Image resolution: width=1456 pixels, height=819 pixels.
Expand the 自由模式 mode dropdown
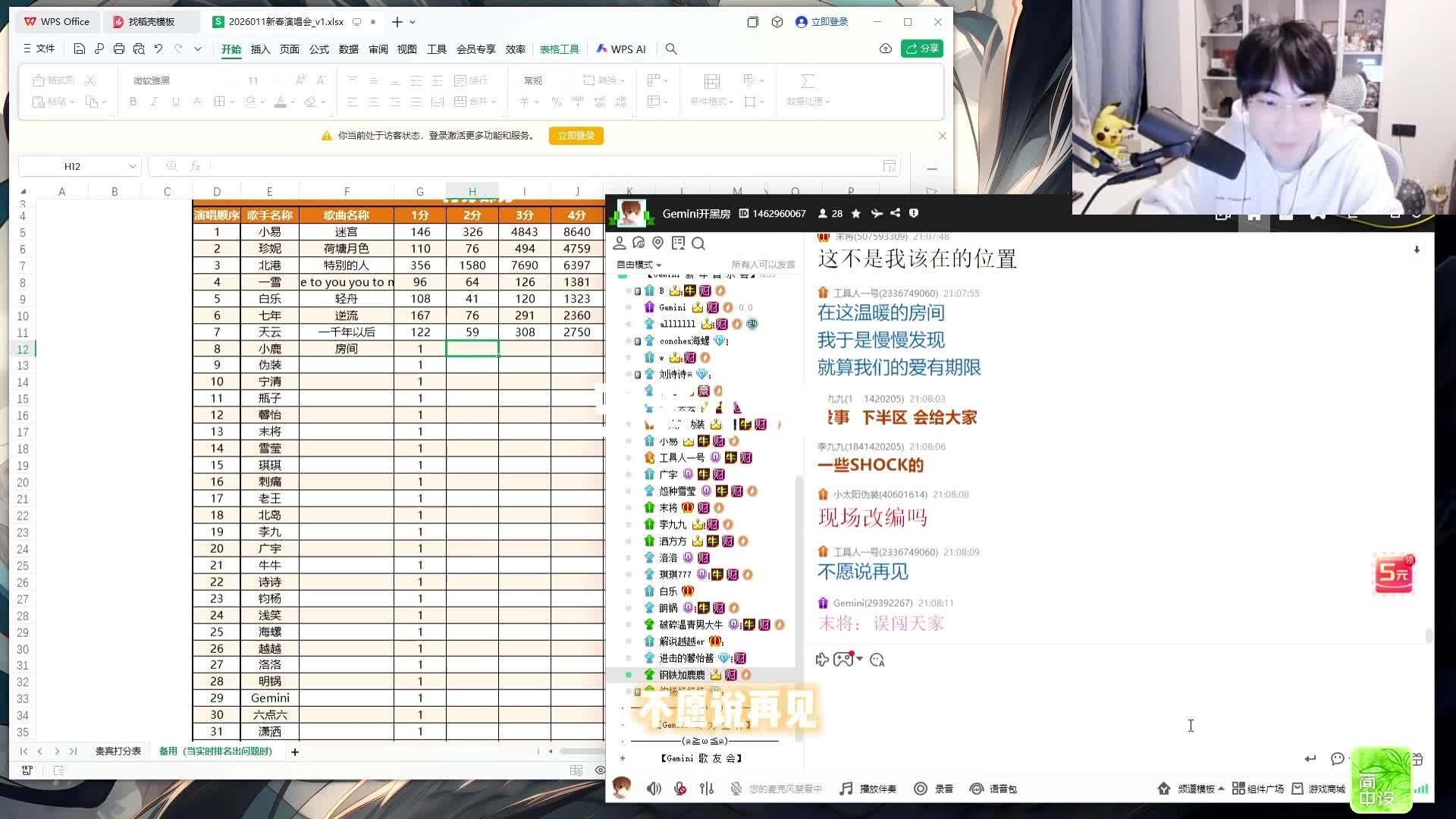639,264
